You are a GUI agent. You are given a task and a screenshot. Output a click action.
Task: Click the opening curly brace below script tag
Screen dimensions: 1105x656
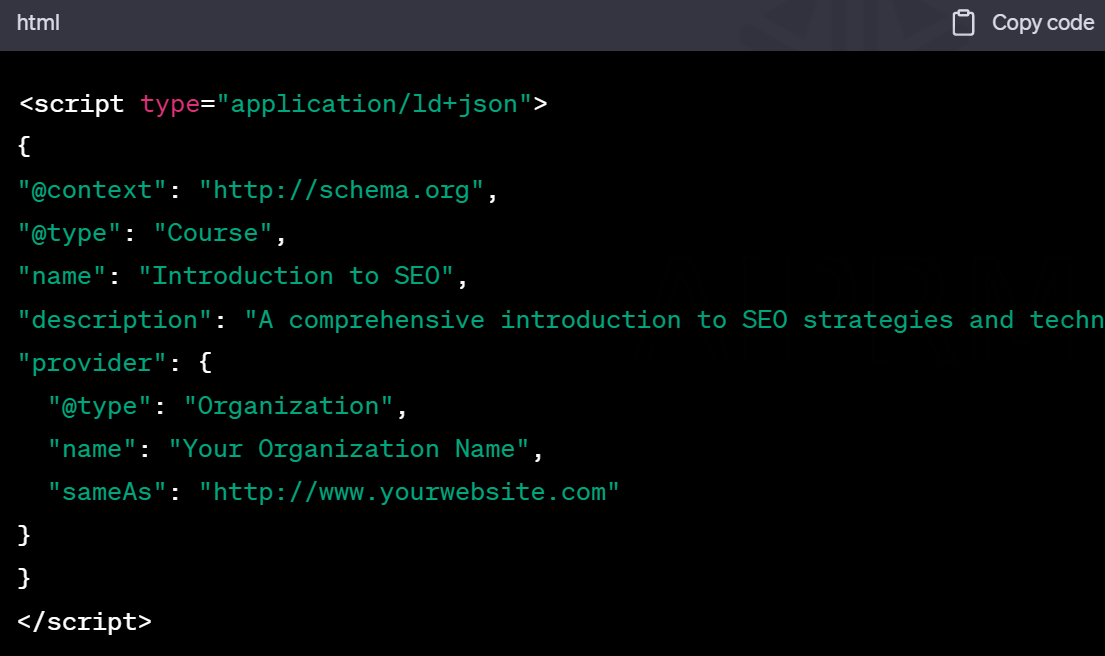click(x=25, y=147)
